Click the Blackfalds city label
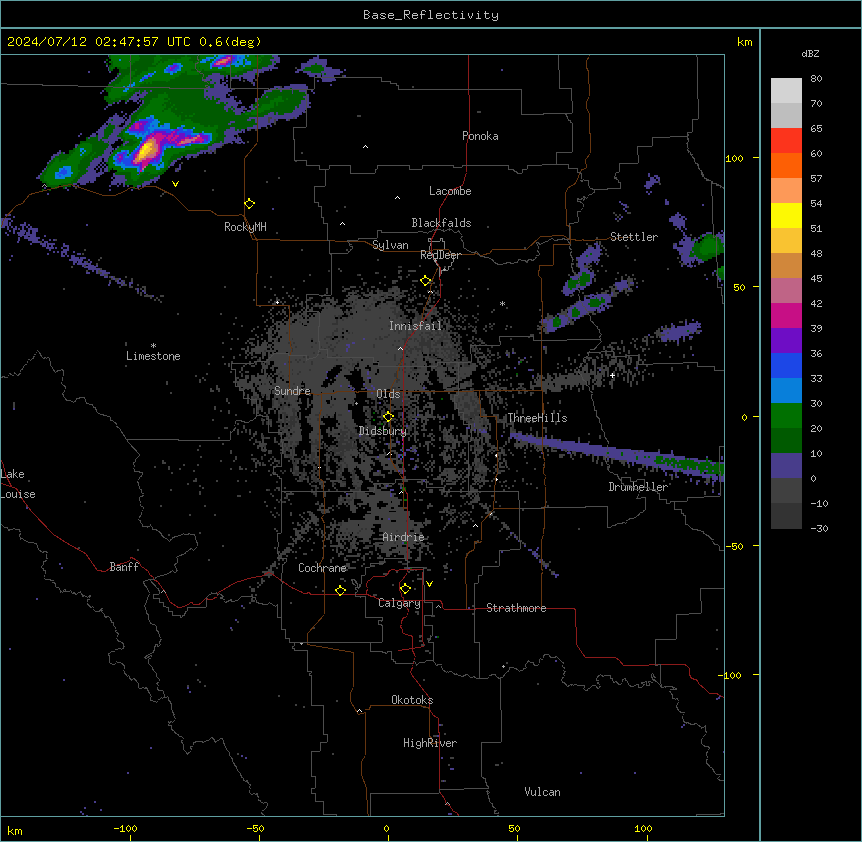 [441, 223]
